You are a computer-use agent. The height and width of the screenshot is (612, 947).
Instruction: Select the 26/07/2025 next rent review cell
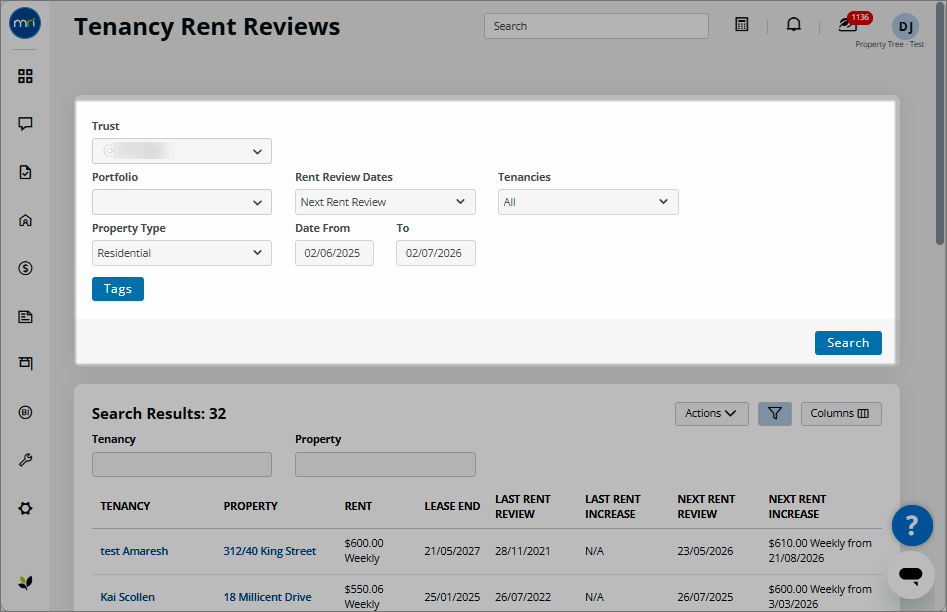(705, 597)
